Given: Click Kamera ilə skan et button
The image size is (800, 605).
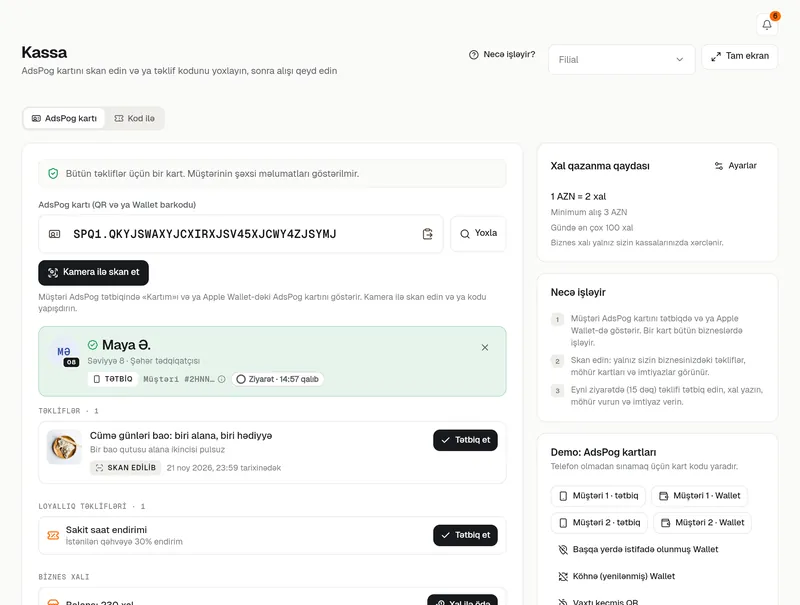Looking at the screenshot, I should 93,272.
